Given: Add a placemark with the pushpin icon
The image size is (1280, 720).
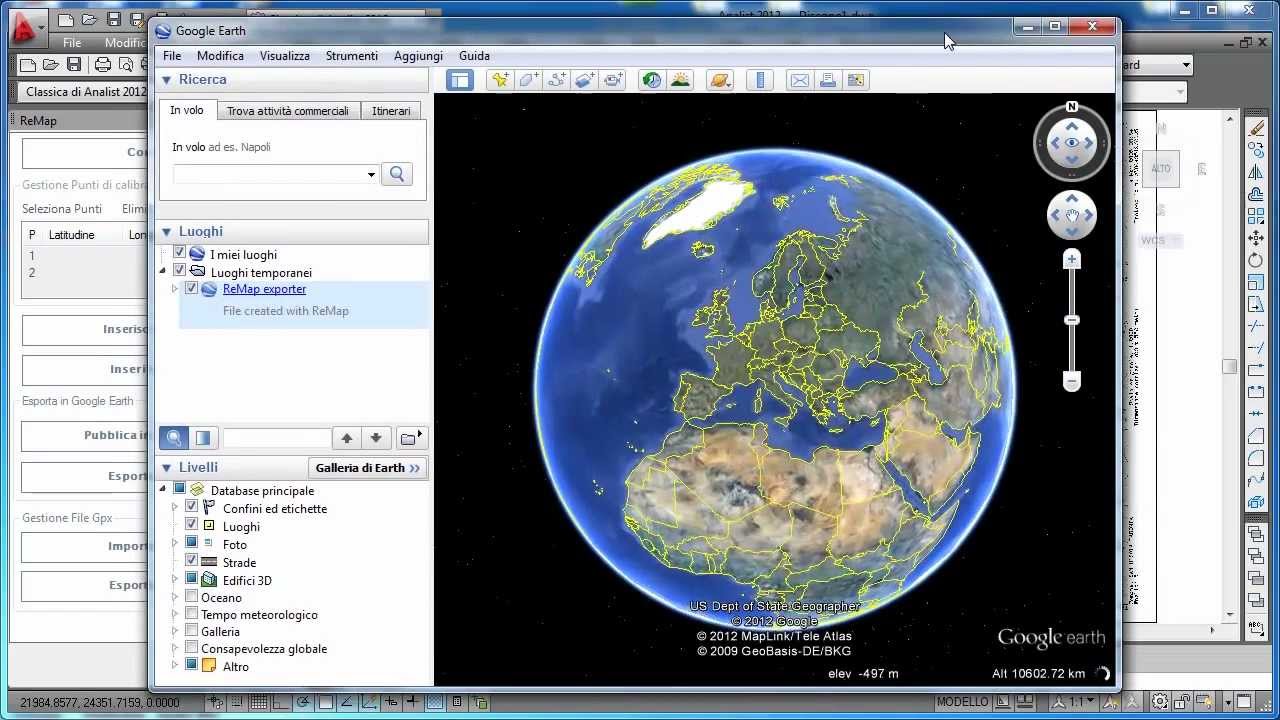Looking at the screenshot, I should pyautogui.click(x=499, y=80).
